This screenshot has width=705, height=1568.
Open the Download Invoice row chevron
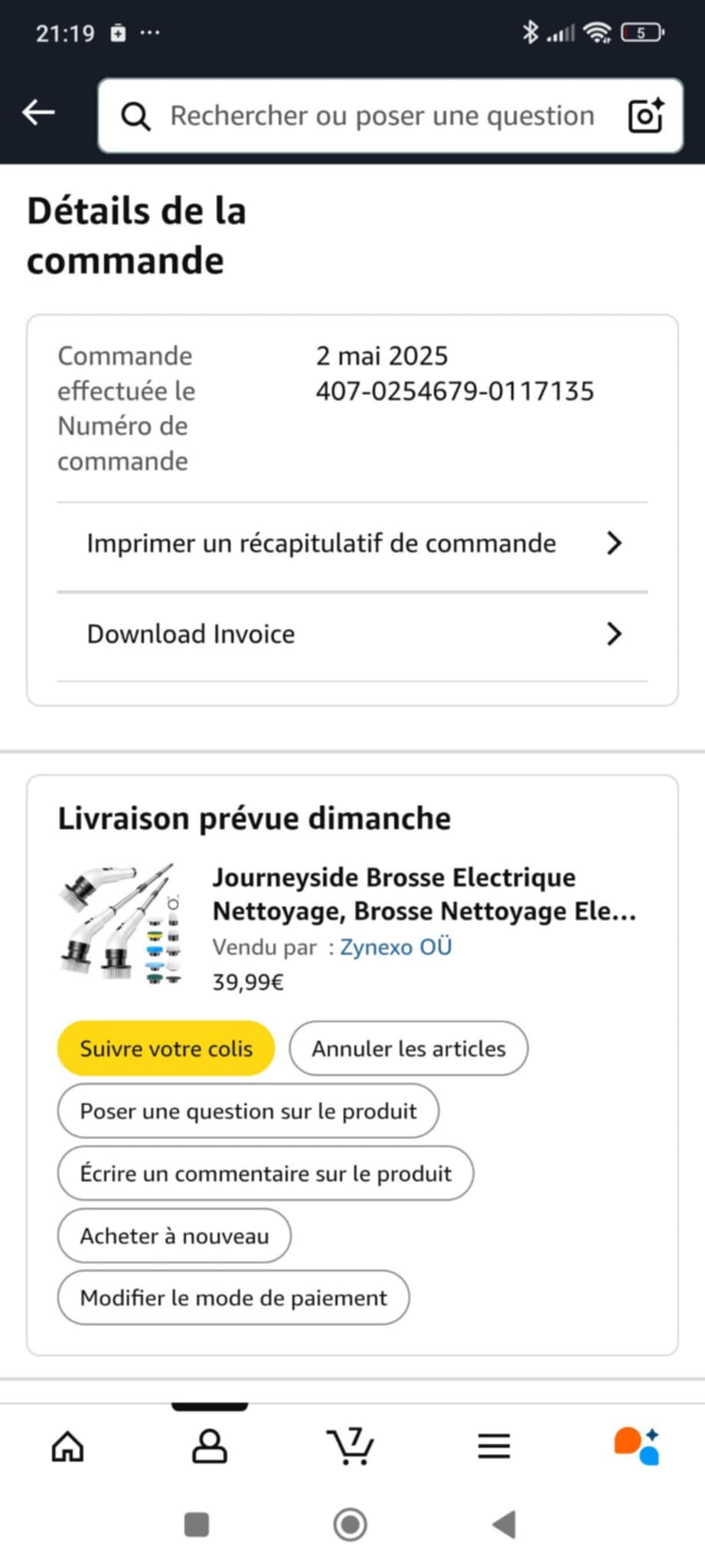point(614,634)
